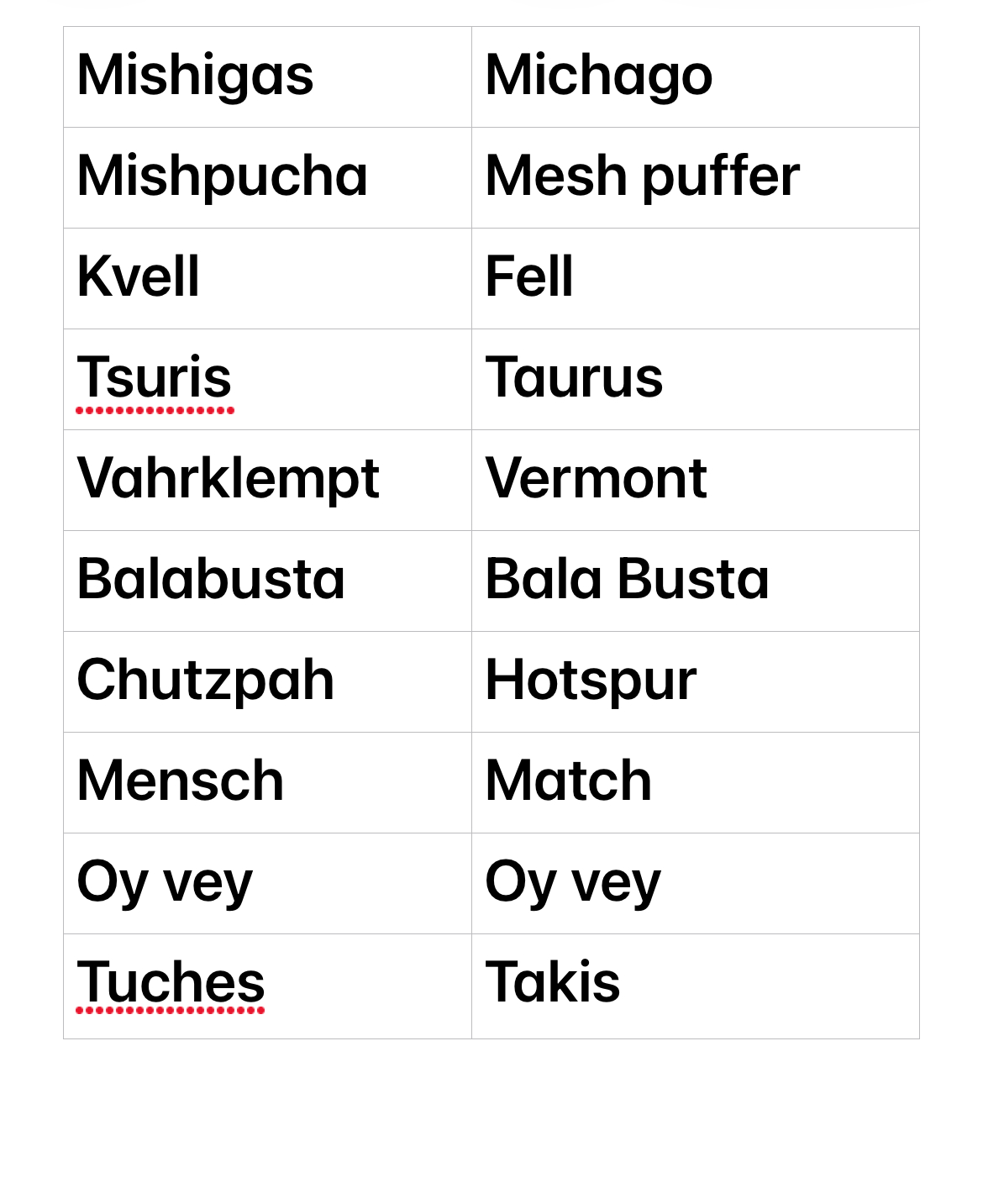The image size is (983, 1204).
Task: Select the cell containing Fell
Action: [529, 277]
